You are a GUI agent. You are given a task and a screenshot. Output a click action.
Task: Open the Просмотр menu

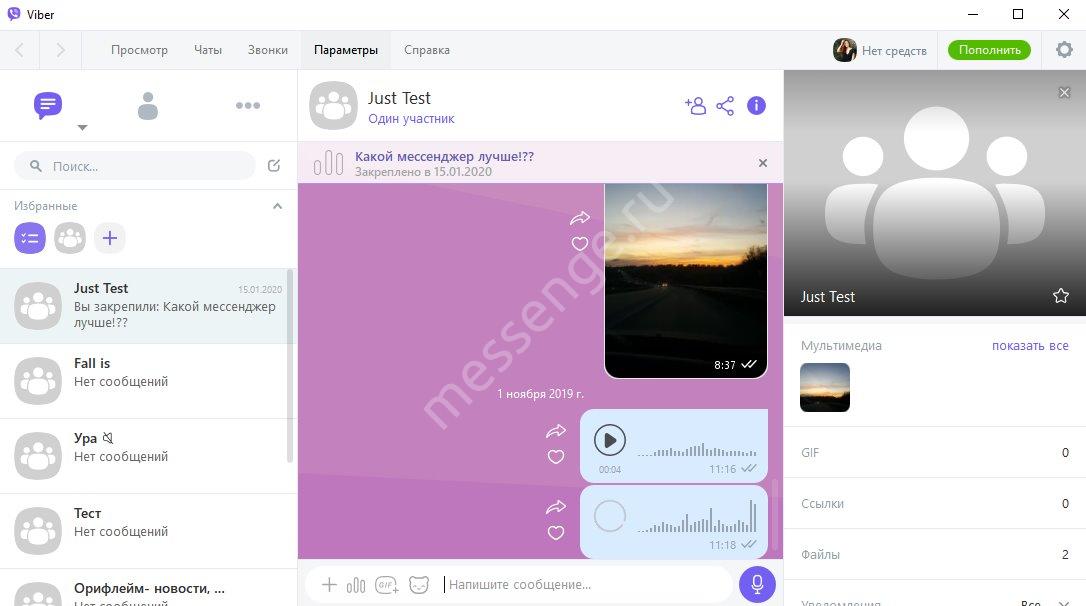point(139,50)
